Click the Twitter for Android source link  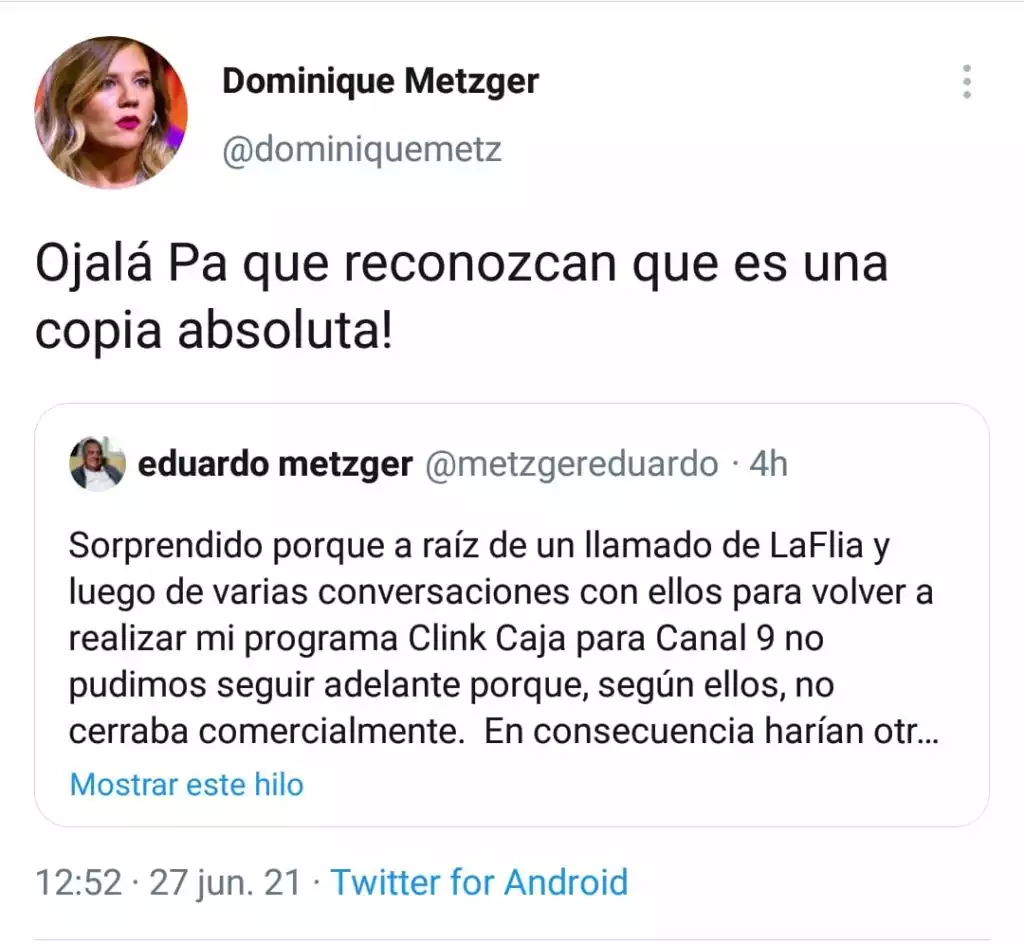tap(479, 883)
